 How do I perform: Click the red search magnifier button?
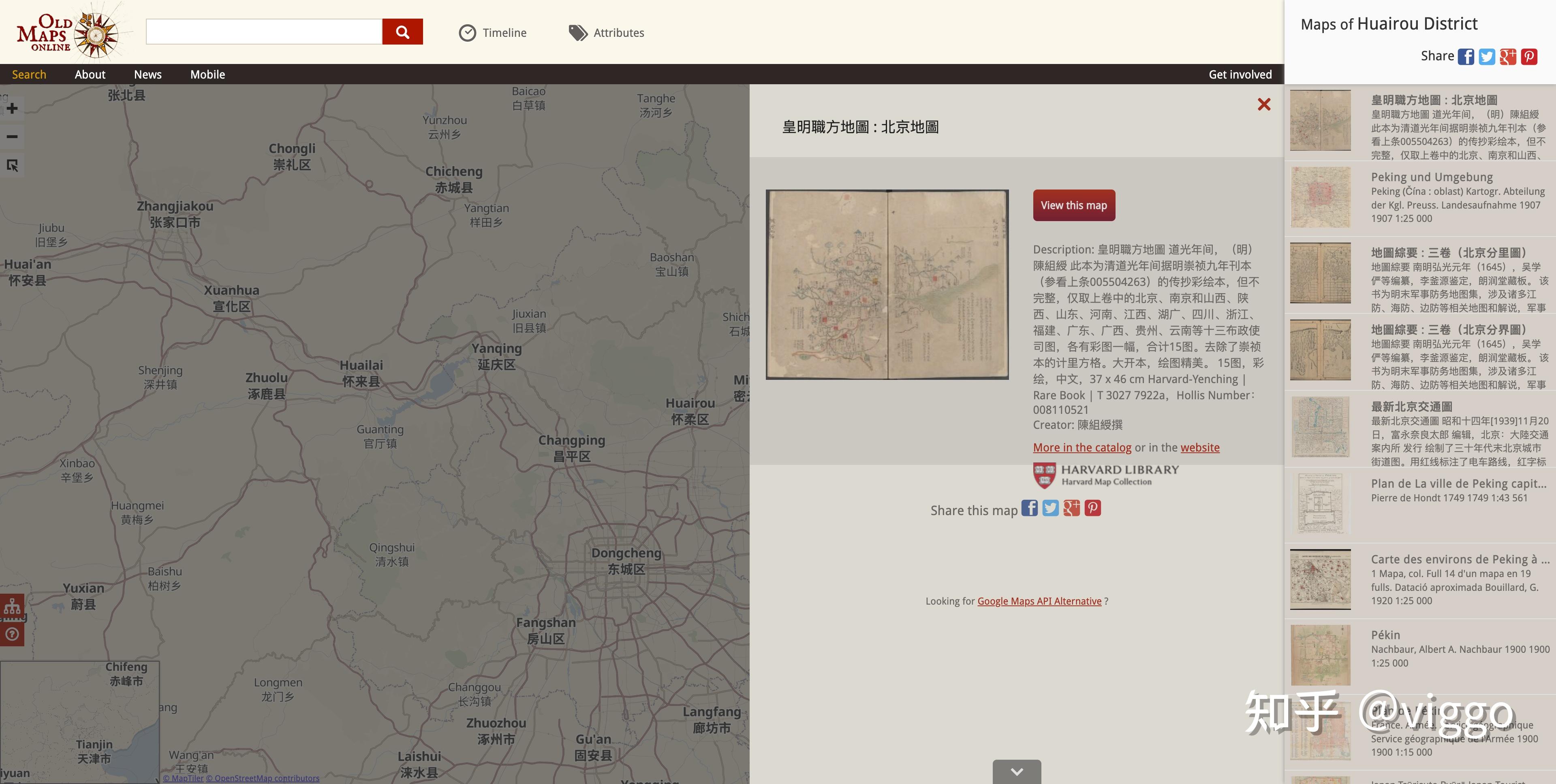pyautogui.click(x=402, y=31)
